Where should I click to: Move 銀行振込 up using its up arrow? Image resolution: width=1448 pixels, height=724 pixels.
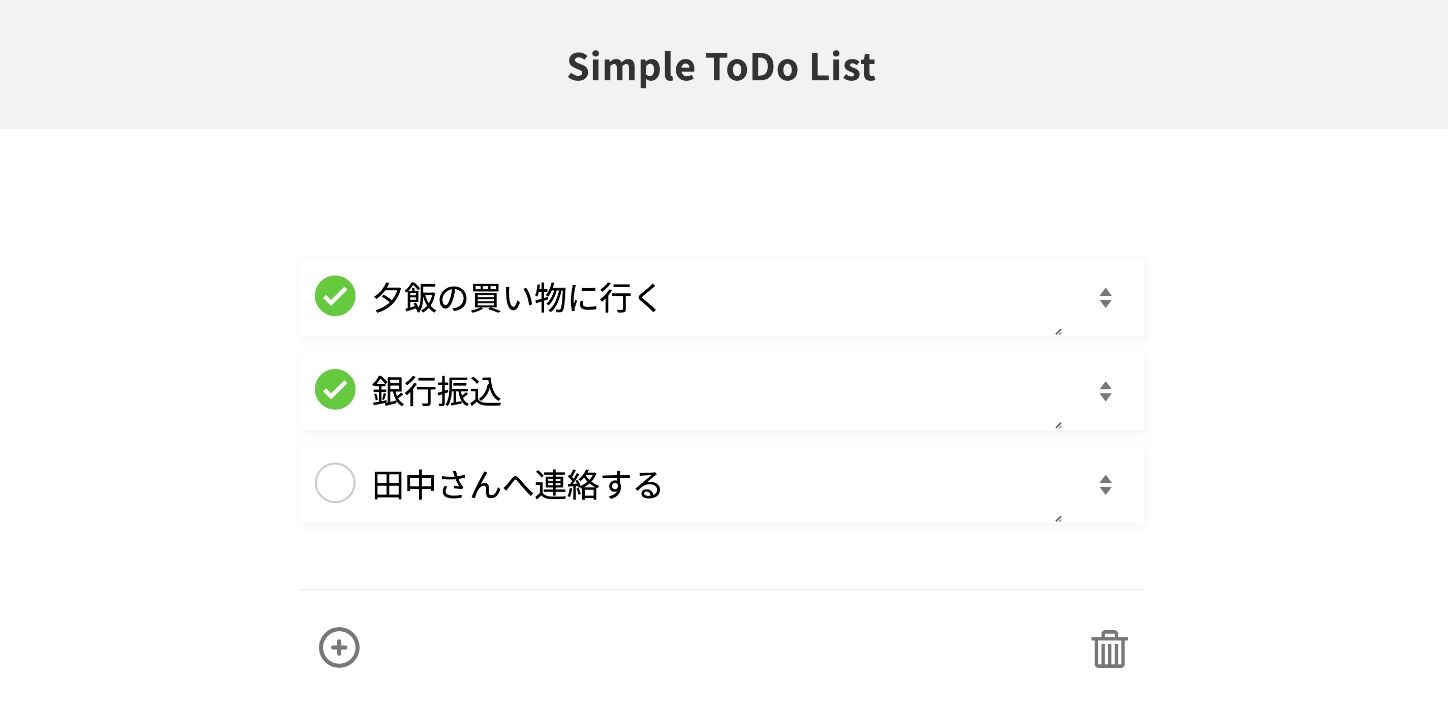point(1105,387)
